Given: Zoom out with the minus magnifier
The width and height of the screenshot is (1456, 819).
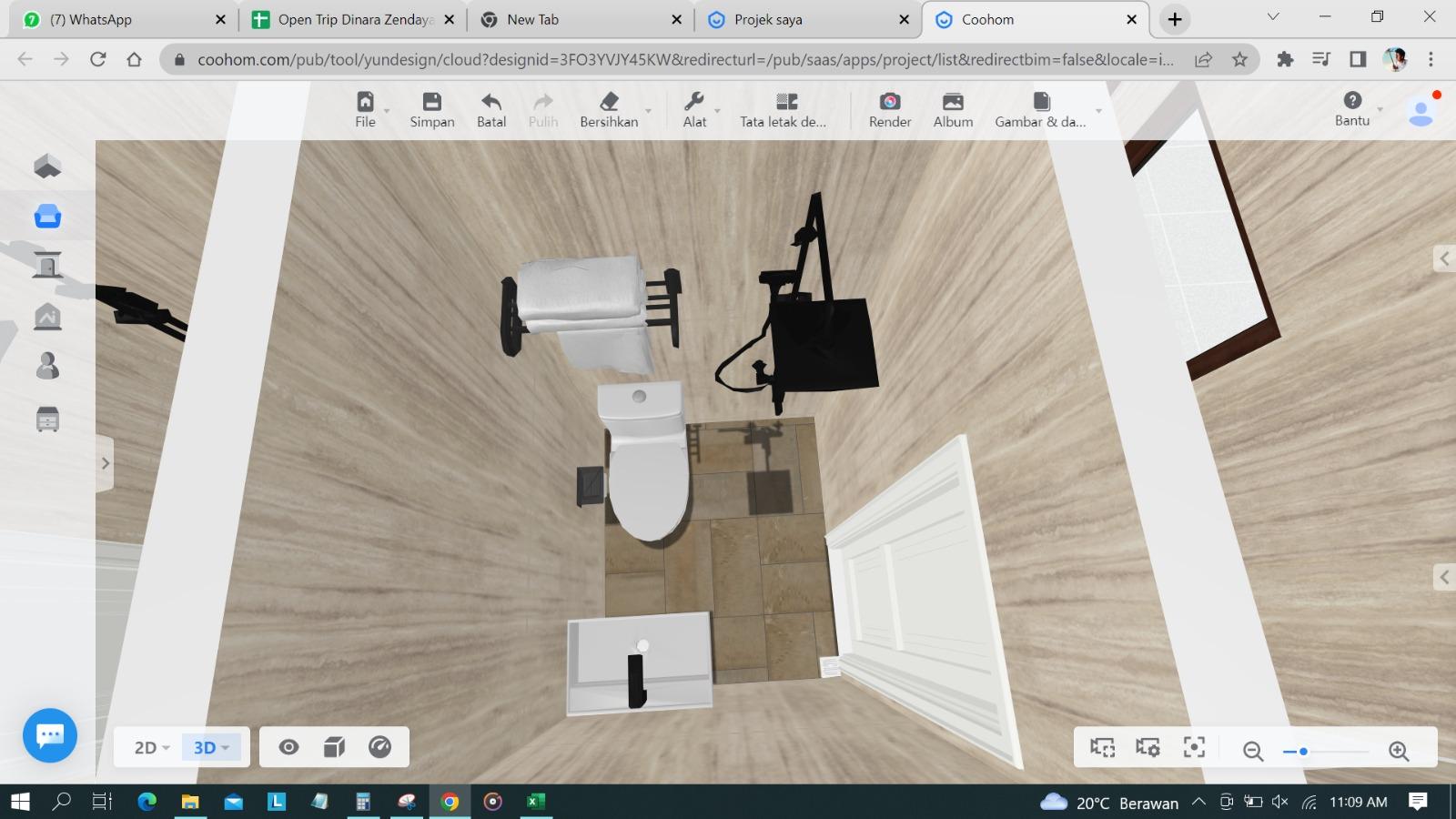Looking at the screenshot, I should (x=1253, y=751).
